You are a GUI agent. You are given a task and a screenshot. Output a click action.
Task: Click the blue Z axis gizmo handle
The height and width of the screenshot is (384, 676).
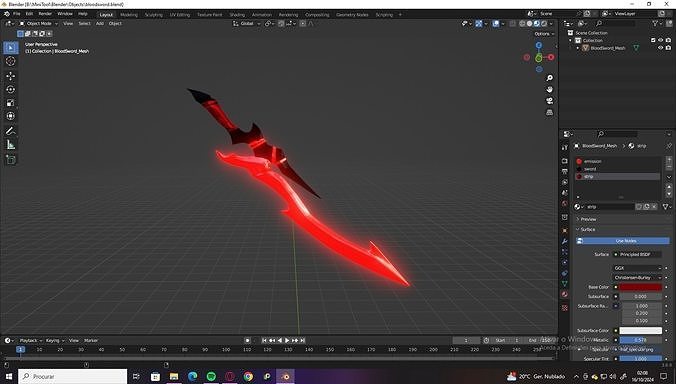539,45
